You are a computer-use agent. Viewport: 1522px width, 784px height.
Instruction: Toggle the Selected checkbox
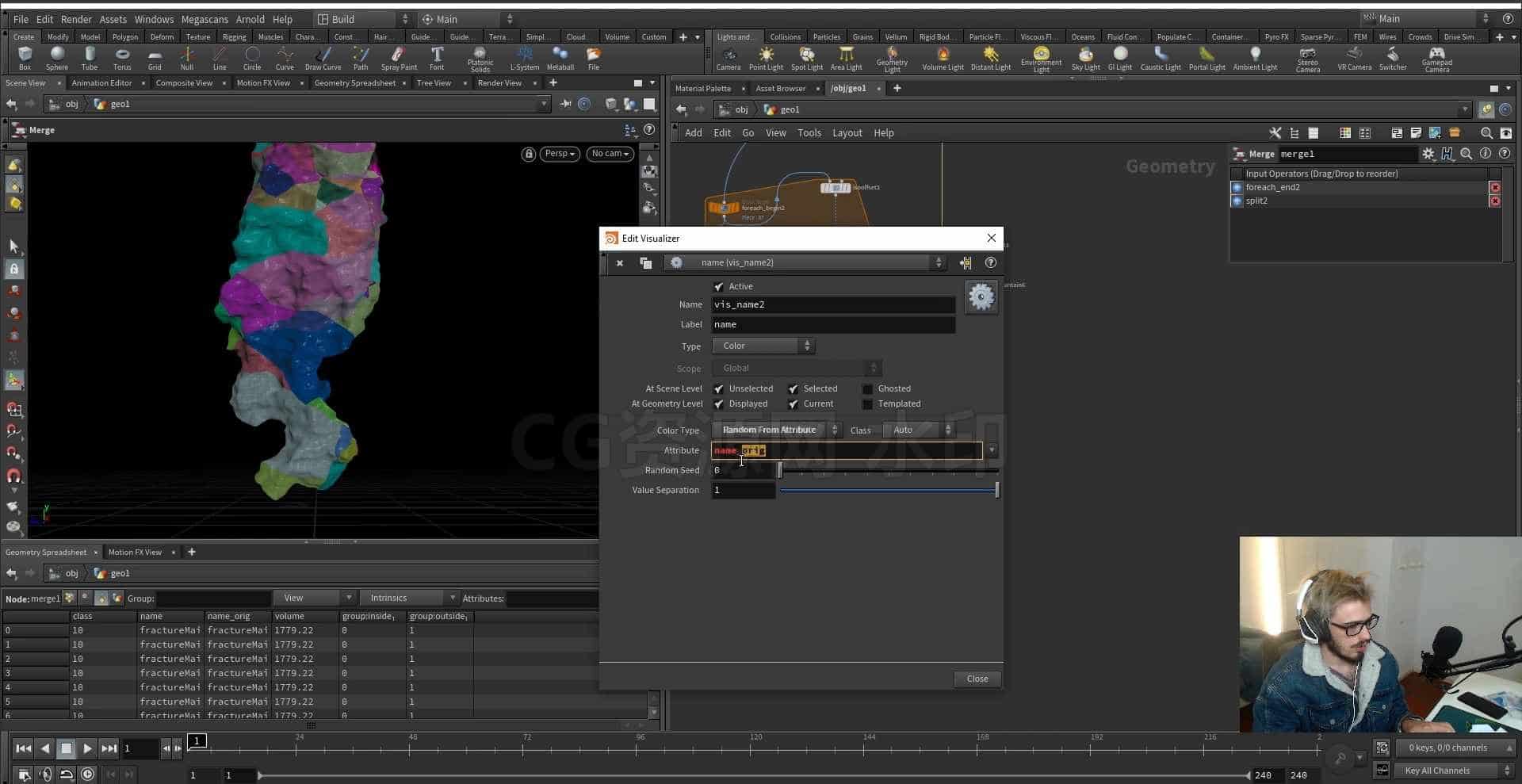[794, 389]
